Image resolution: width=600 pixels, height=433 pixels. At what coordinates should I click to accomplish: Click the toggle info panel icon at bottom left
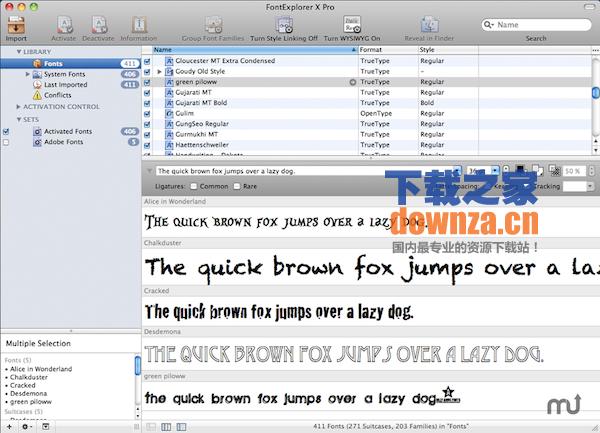(x=46, y=426)
